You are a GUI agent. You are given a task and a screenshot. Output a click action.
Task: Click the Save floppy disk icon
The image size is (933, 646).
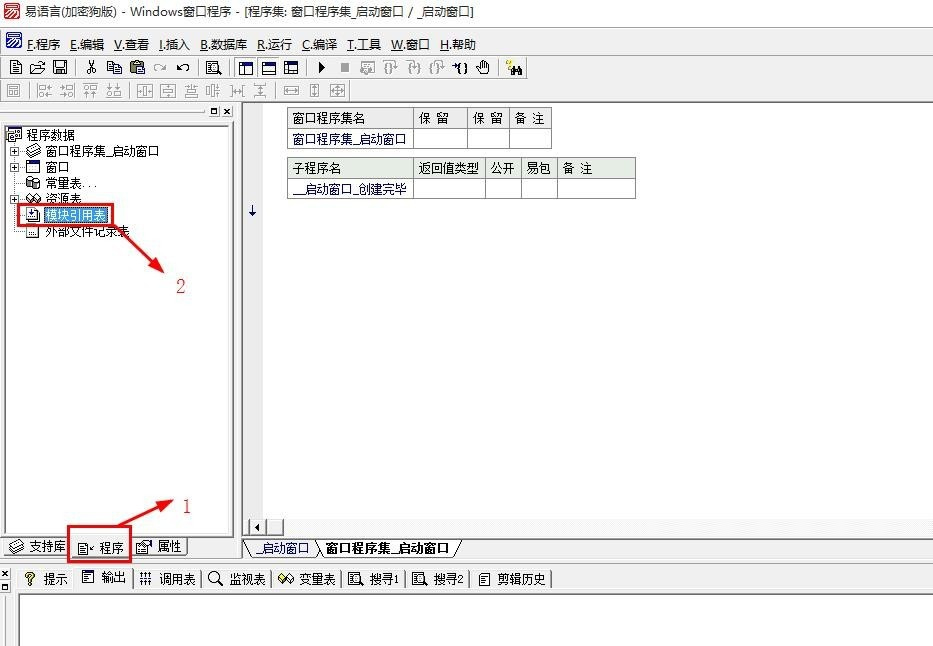(x=60, y=68)
